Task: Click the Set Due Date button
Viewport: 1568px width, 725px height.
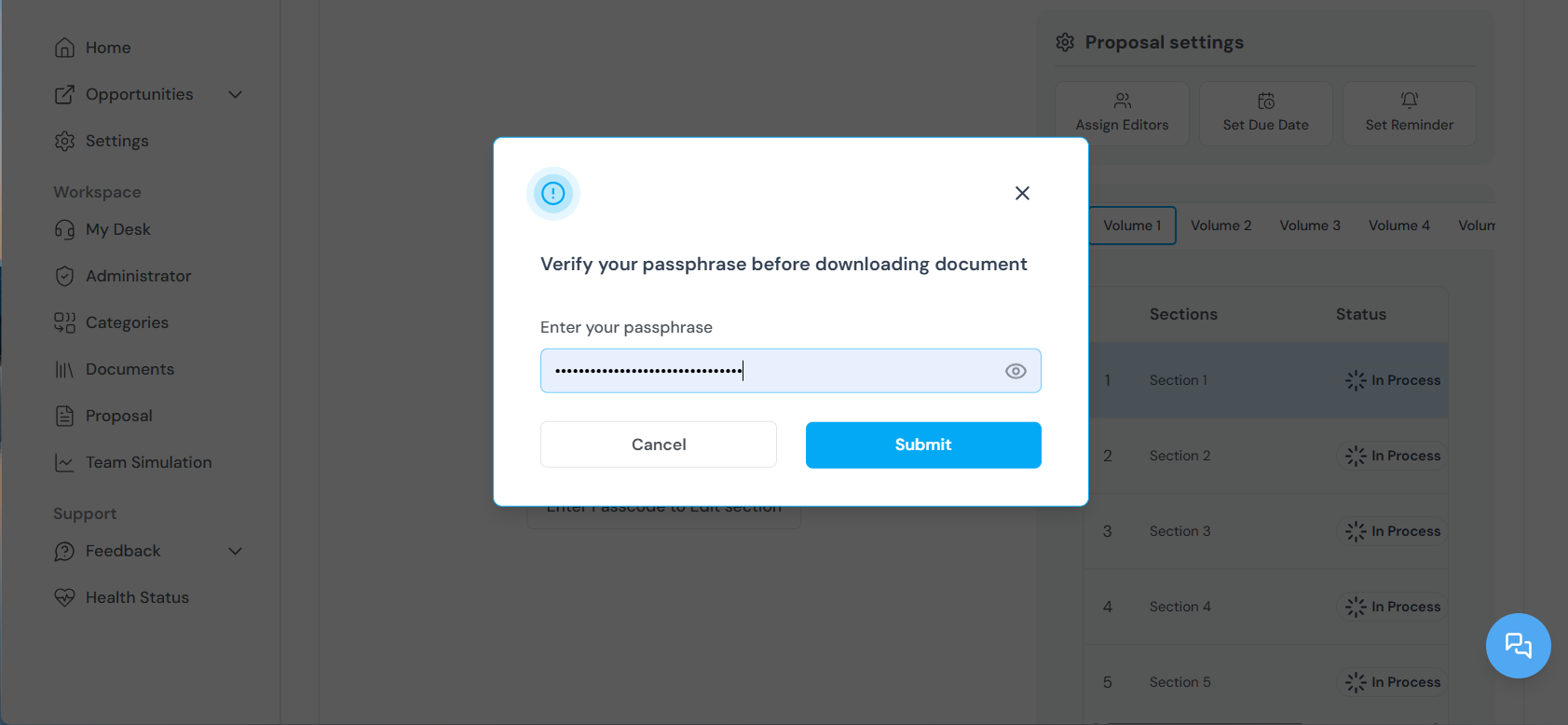Action: 1265,113
